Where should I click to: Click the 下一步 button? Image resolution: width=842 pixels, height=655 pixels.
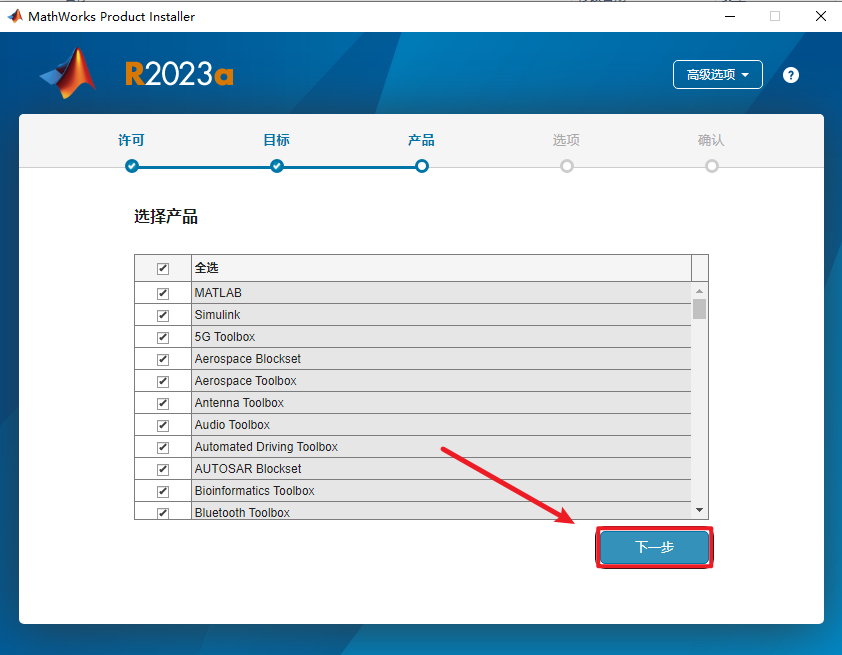pos(654,547)
